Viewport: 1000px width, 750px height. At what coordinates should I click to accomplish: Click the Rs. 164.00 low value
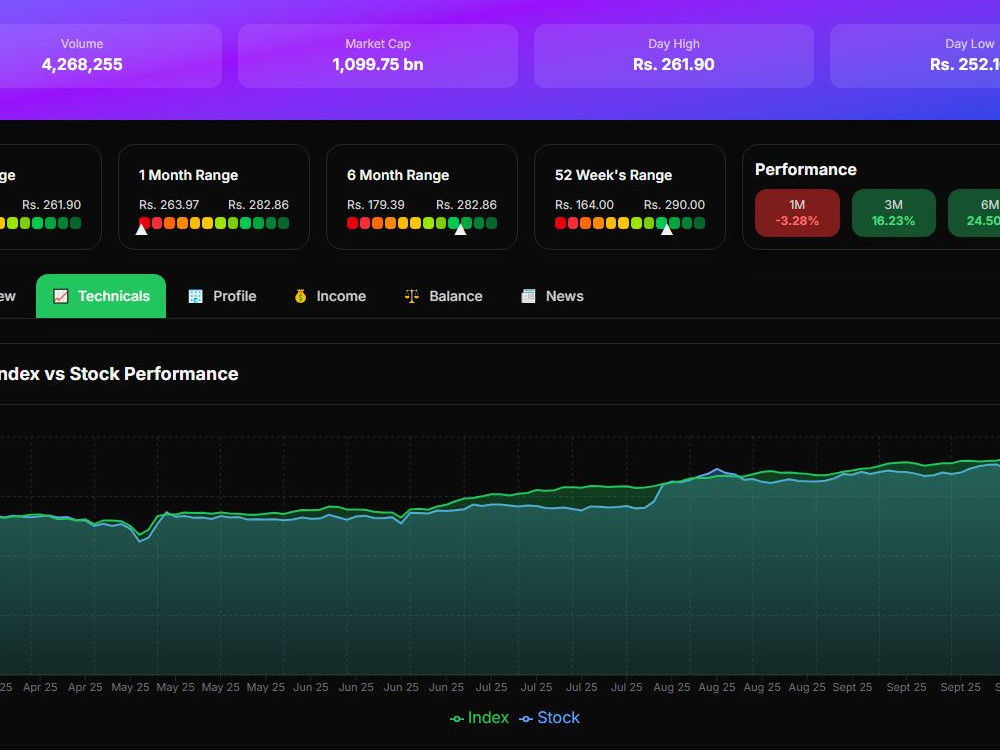584,205
